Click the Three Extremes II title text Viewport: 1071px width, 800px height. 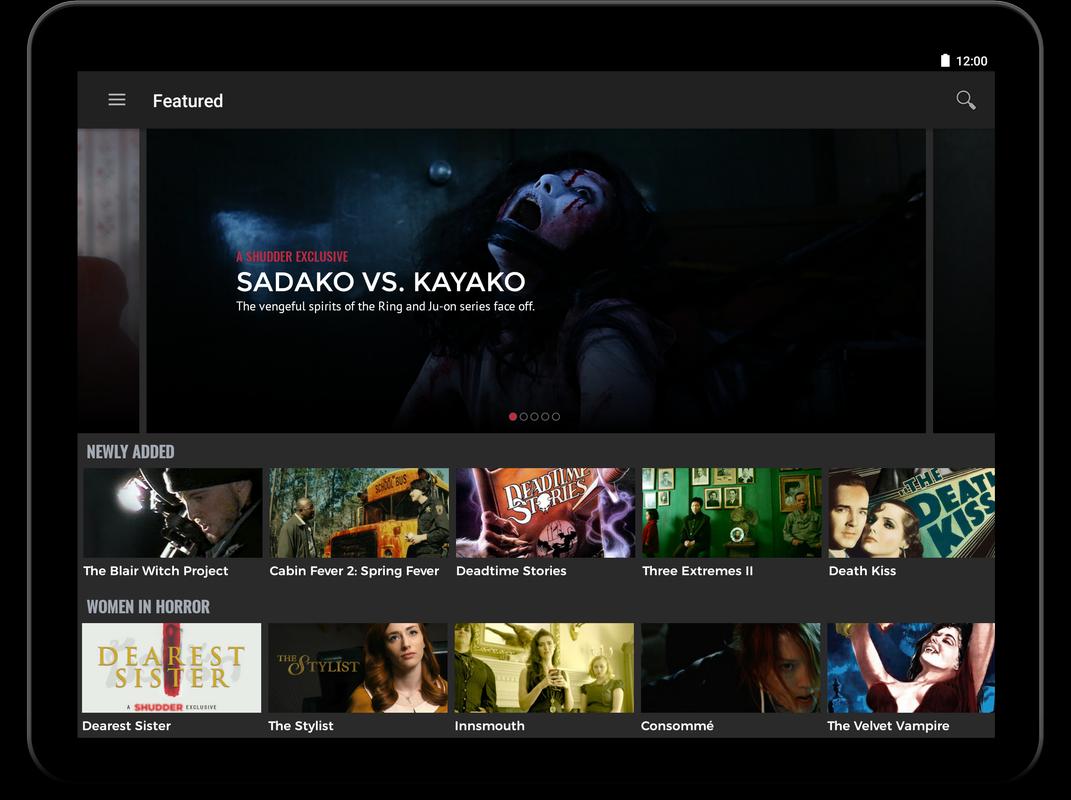point(698,570)
